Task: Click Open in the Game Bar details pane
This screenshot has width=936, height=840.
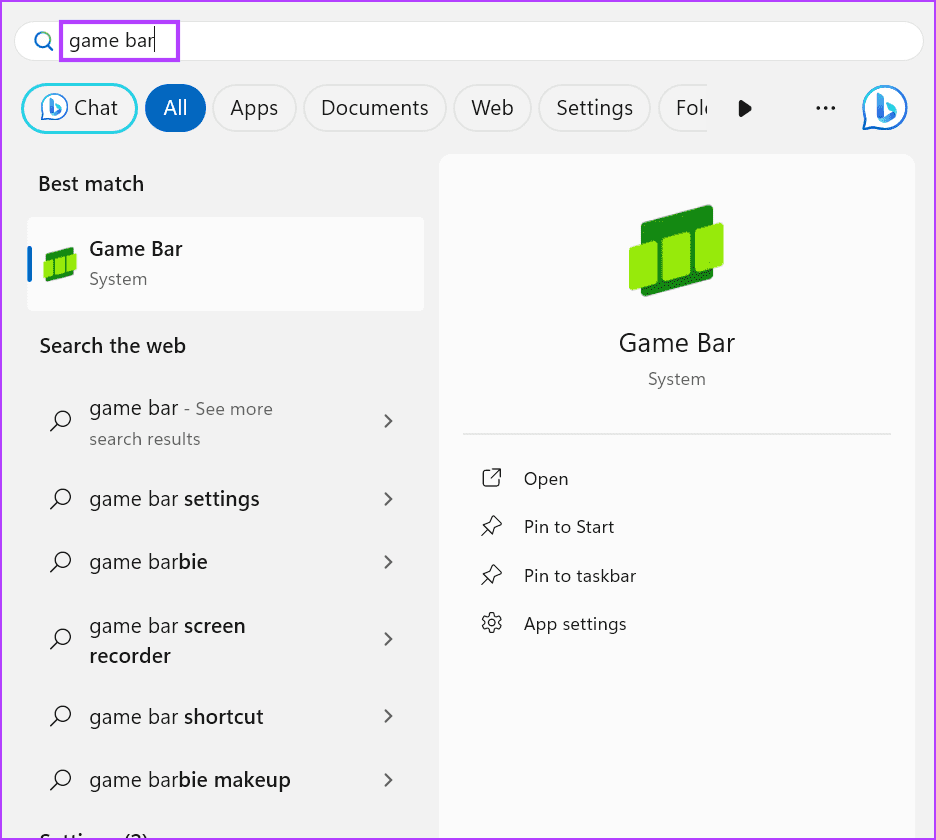Action: (546, 479)
